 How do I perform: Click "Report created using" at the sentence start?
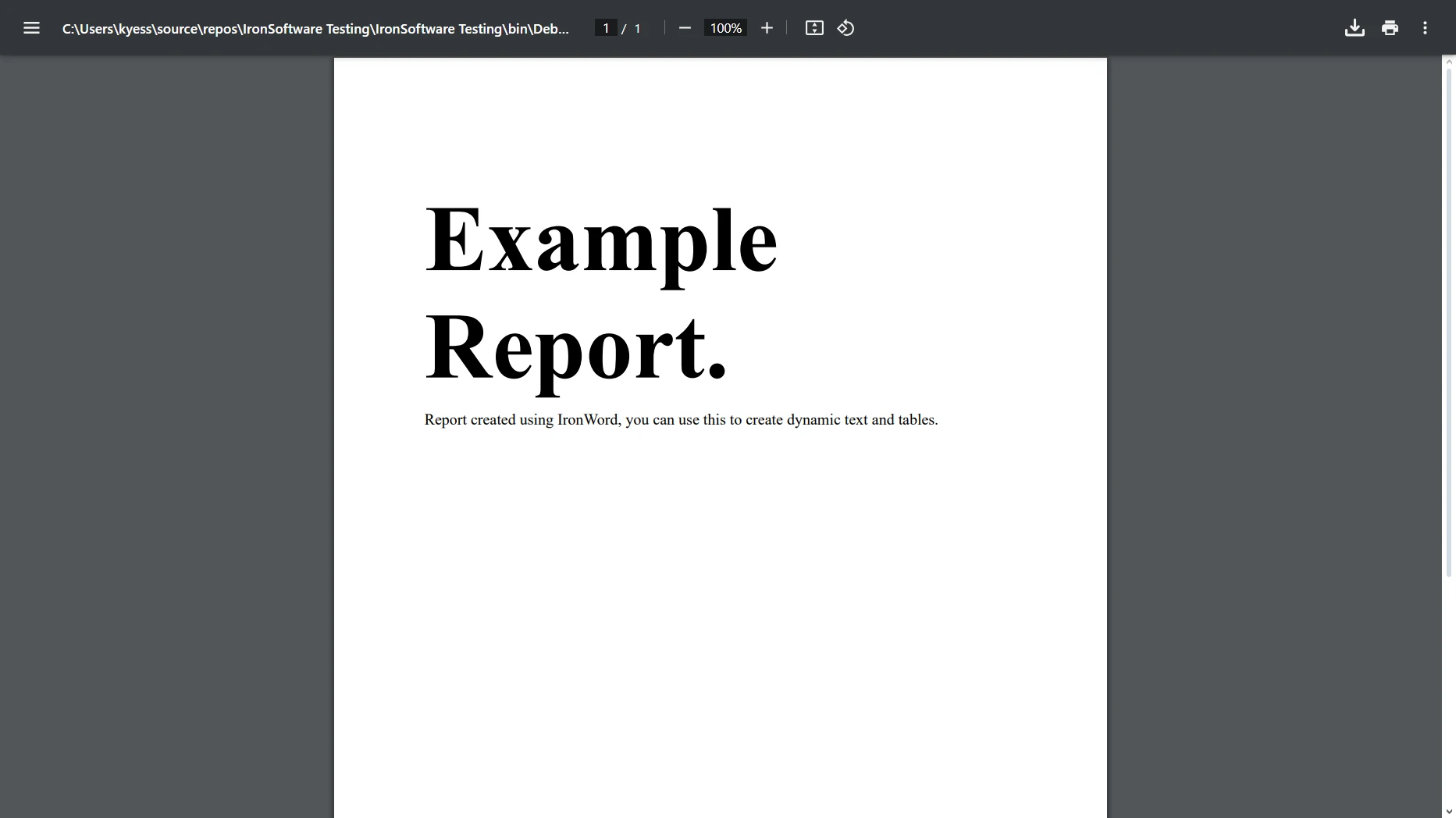click(489, 420)
